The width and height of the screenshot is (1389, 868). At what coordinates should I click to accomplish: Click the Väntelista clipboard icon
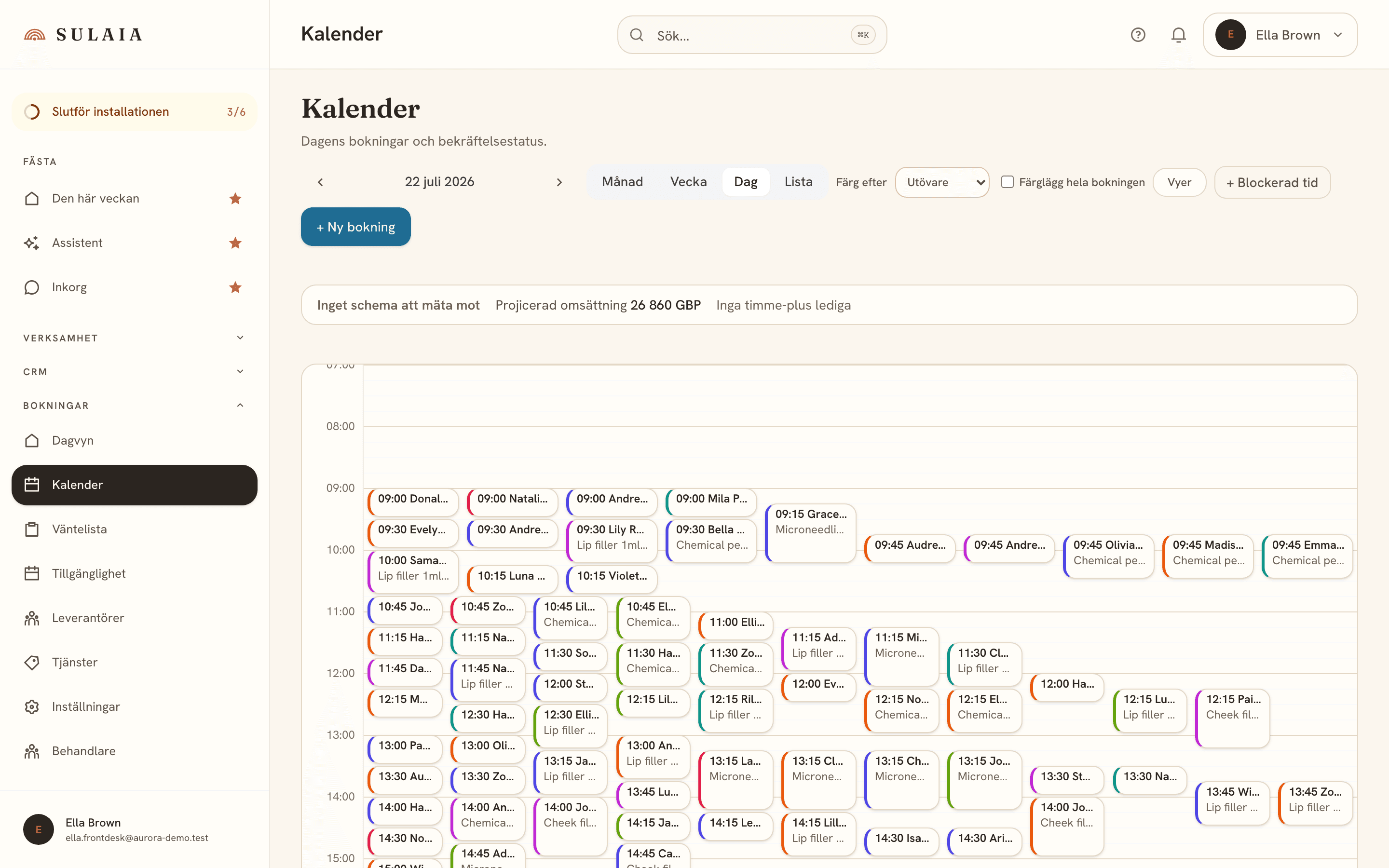tap(31, 529)
